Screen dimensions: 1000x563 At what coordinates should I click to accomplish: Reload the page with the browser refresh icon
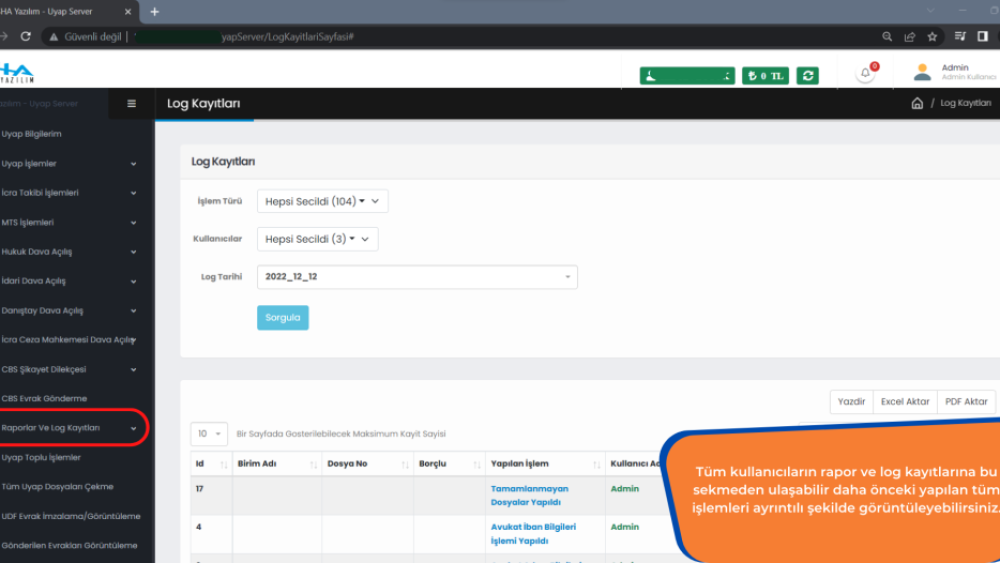[x=25, y=36]
